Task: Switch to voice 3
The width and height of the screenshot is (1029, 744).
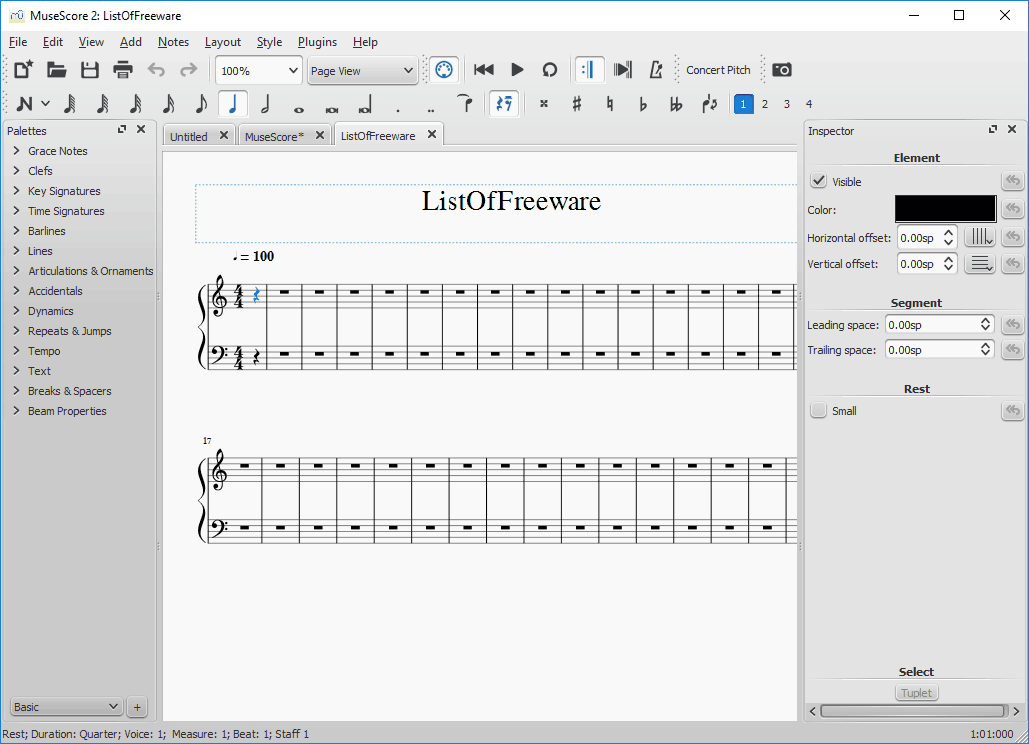Action: tap(787, 104)
